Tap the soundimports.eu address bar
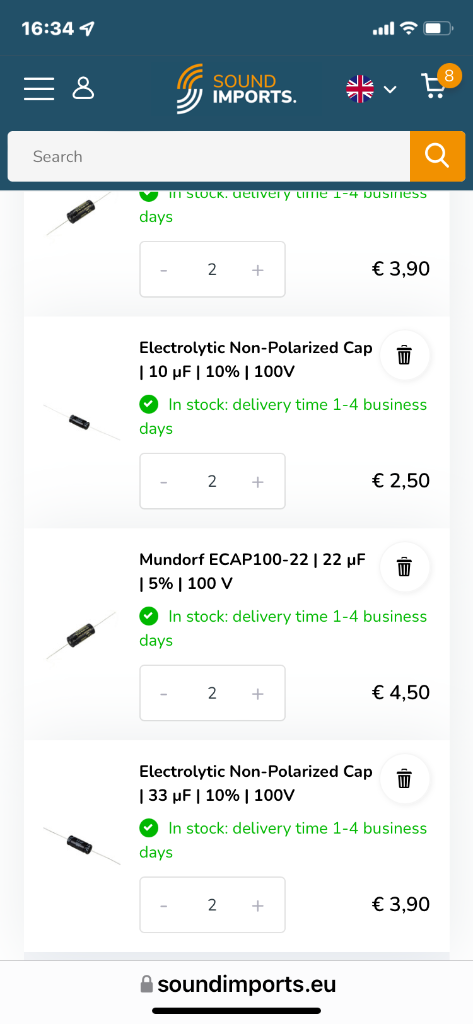 pyautogui.click(x=236, y=984)
